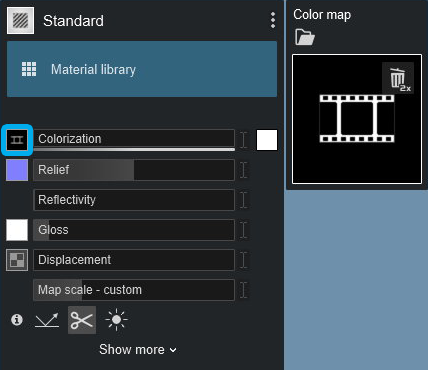Image resolution: width=428 pixels, height=370 pixels.
Task: Click the info icon below the sliders
Action: click(17, 320)
